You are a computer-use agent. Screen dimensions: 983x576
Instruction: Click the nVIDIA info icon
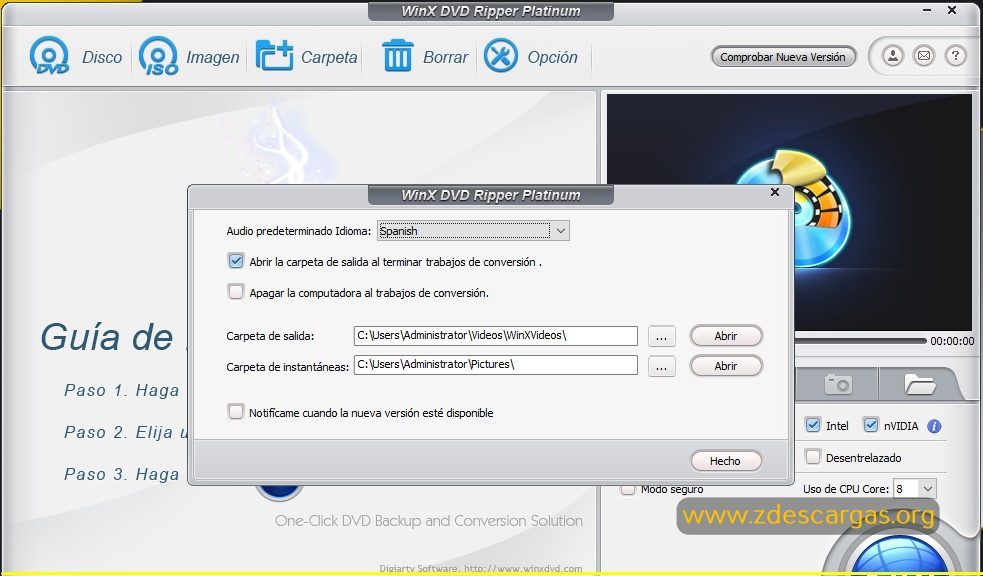point(934,426)
